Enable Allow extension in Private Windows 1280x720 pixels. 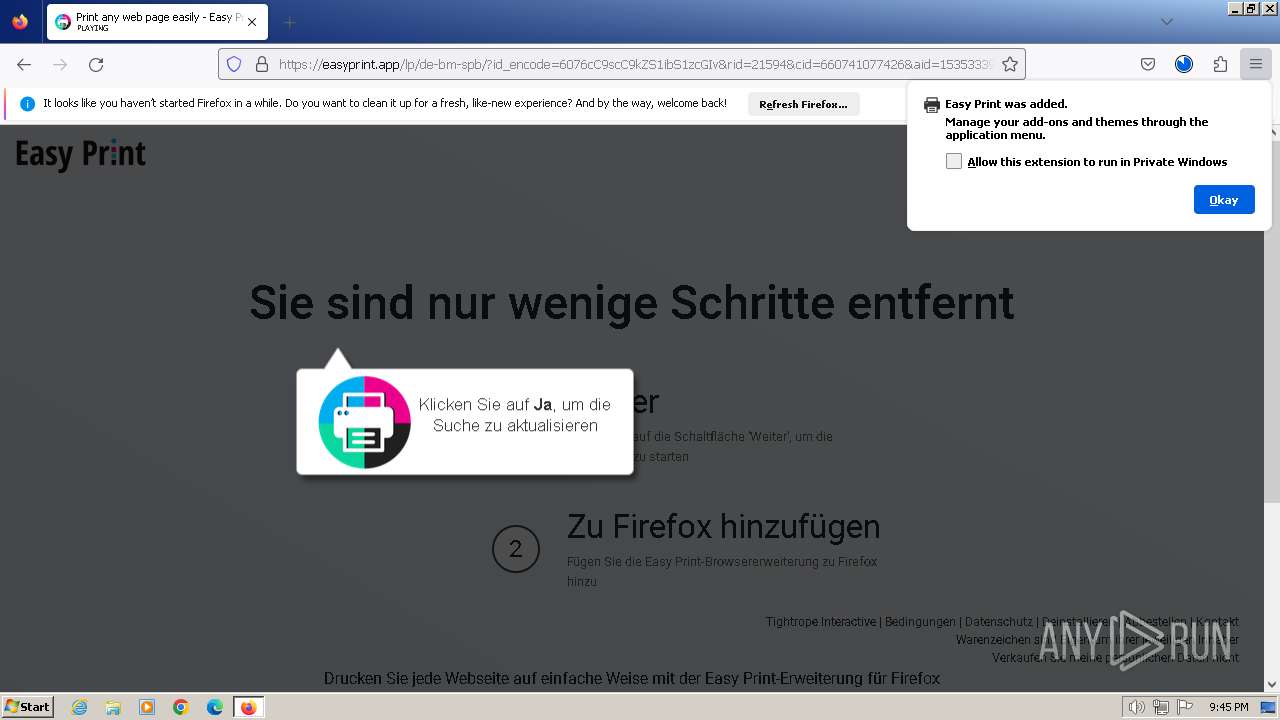click(954, 161)
